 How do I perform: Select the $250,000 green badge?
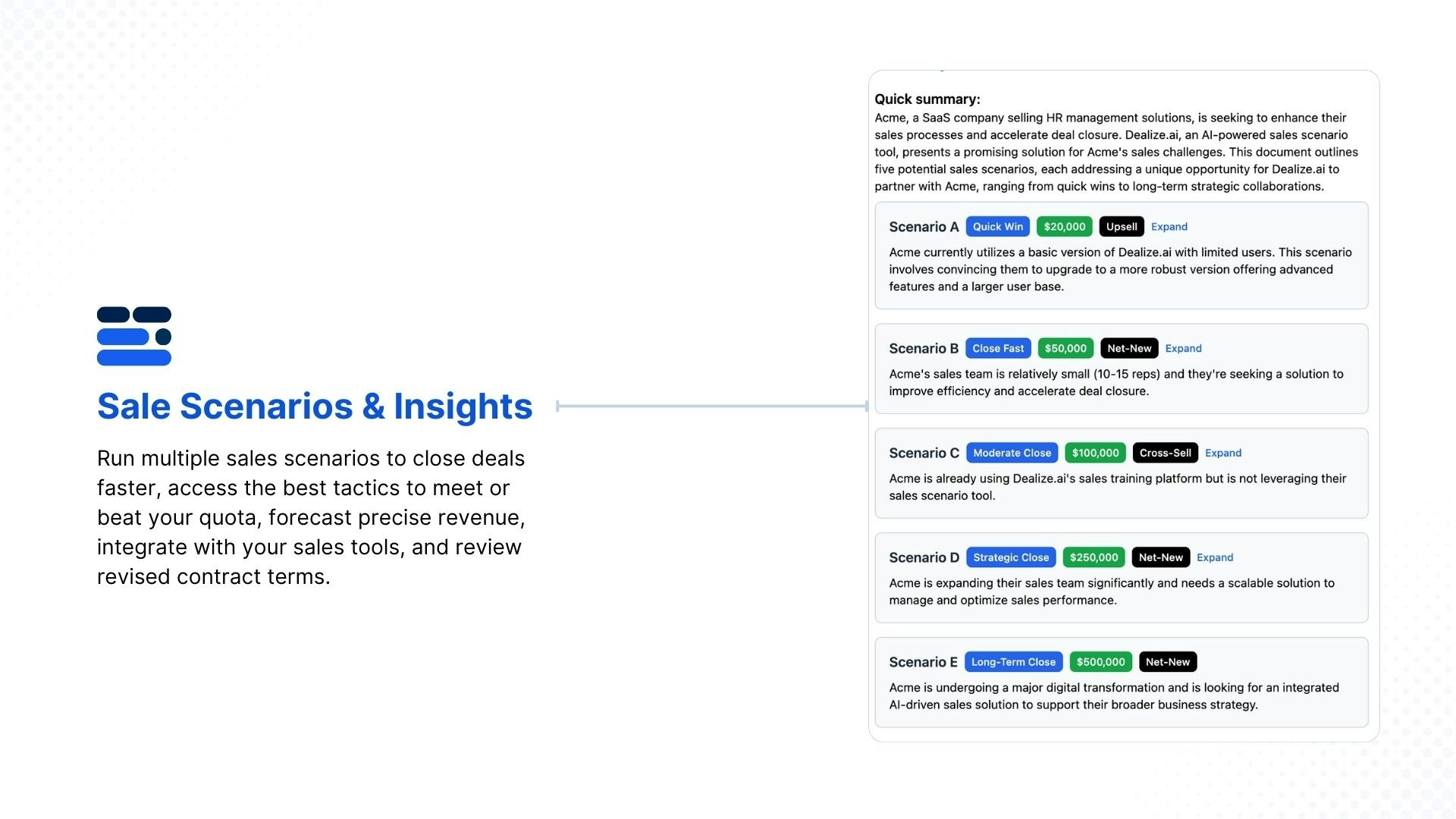pos(1094,557)
